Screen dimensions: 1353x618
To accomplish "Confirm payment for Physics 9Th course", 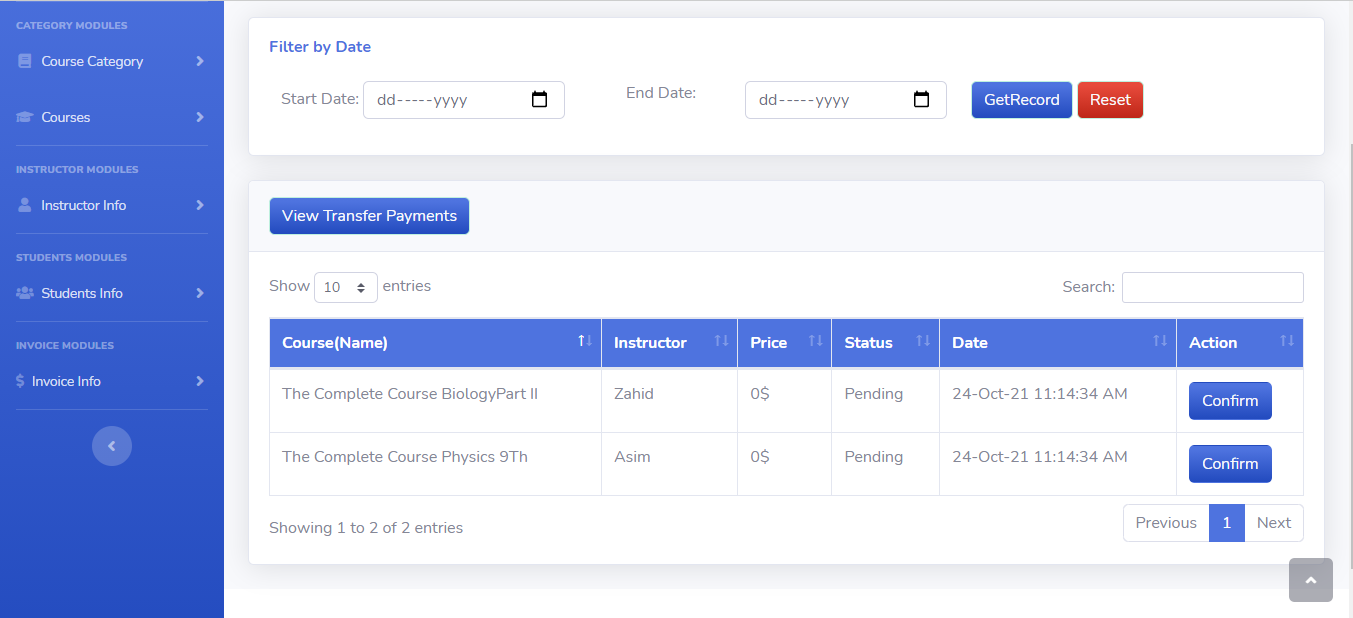I will click(1230, 464).
